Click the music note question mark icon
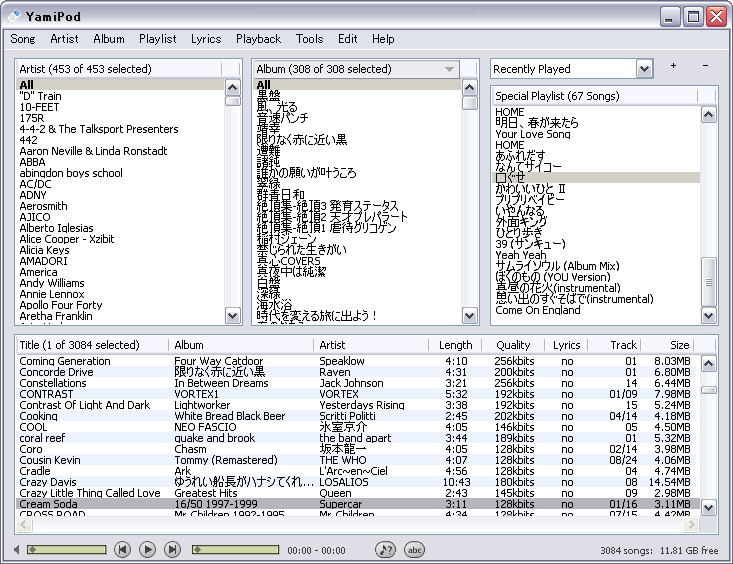Viewport: 733px width, 564px height. pos(386,550)
